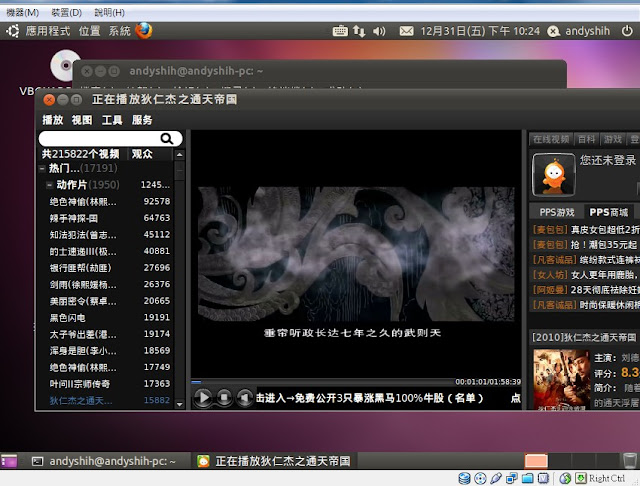
Task: Click the search input field in PPS
Action: tap(110, 139)
